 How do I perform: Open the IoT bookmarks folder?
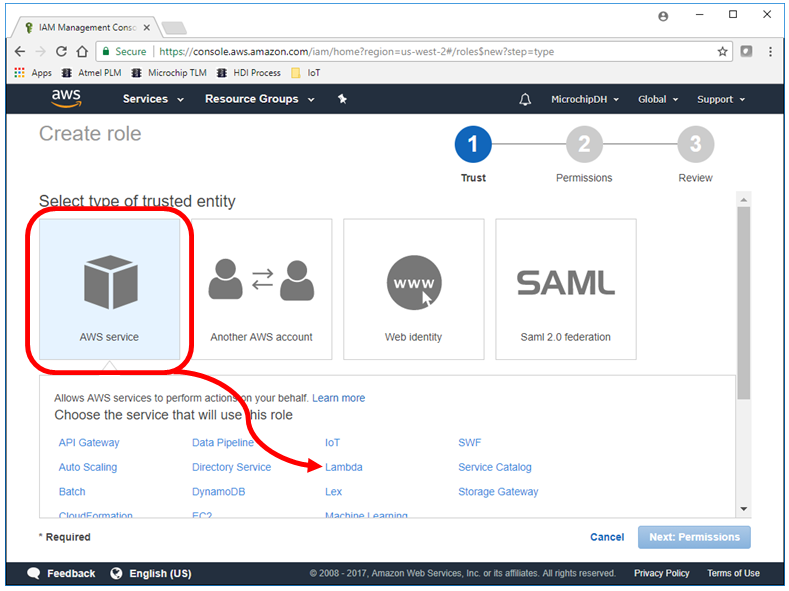click(305, 73)
